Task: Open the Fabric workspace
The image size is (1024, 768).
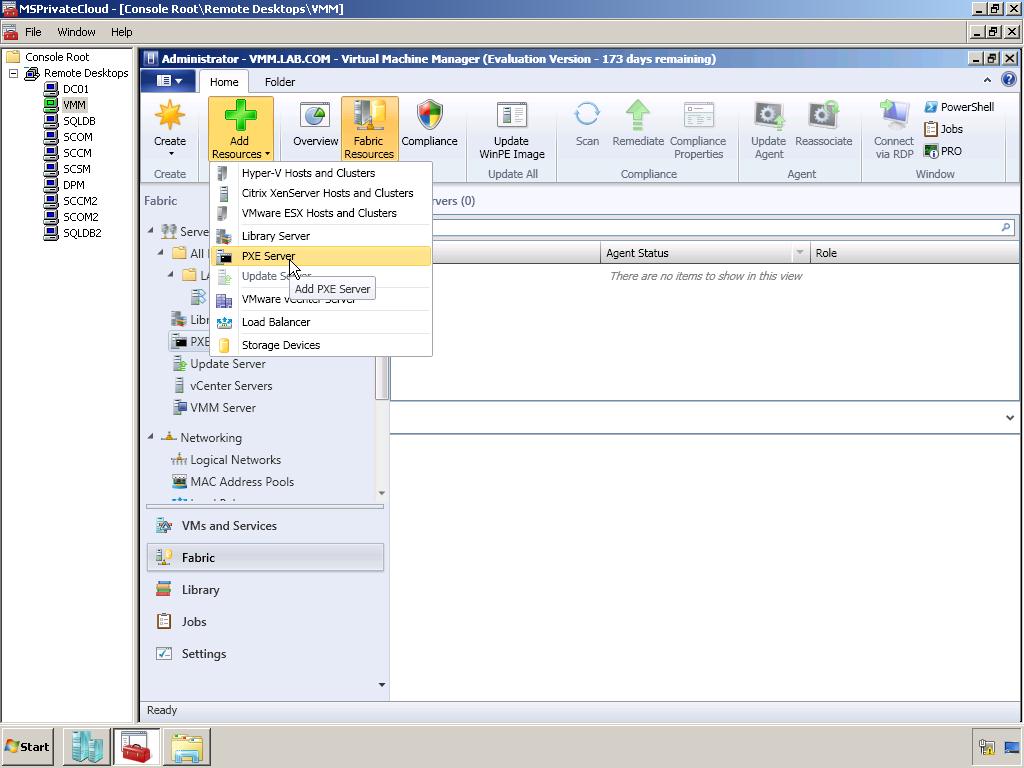Action: [x=265, y=558]
